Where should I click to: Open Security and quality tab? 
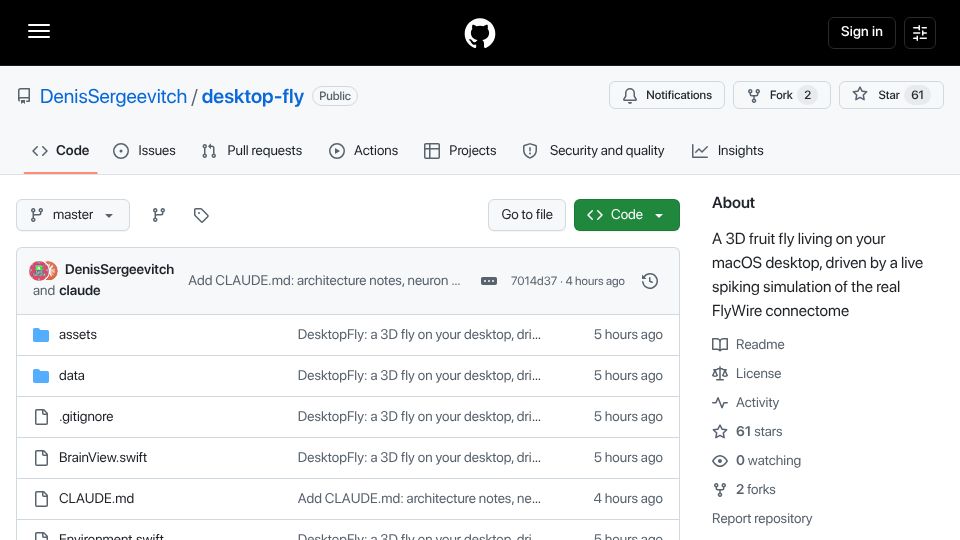[593, 151]
